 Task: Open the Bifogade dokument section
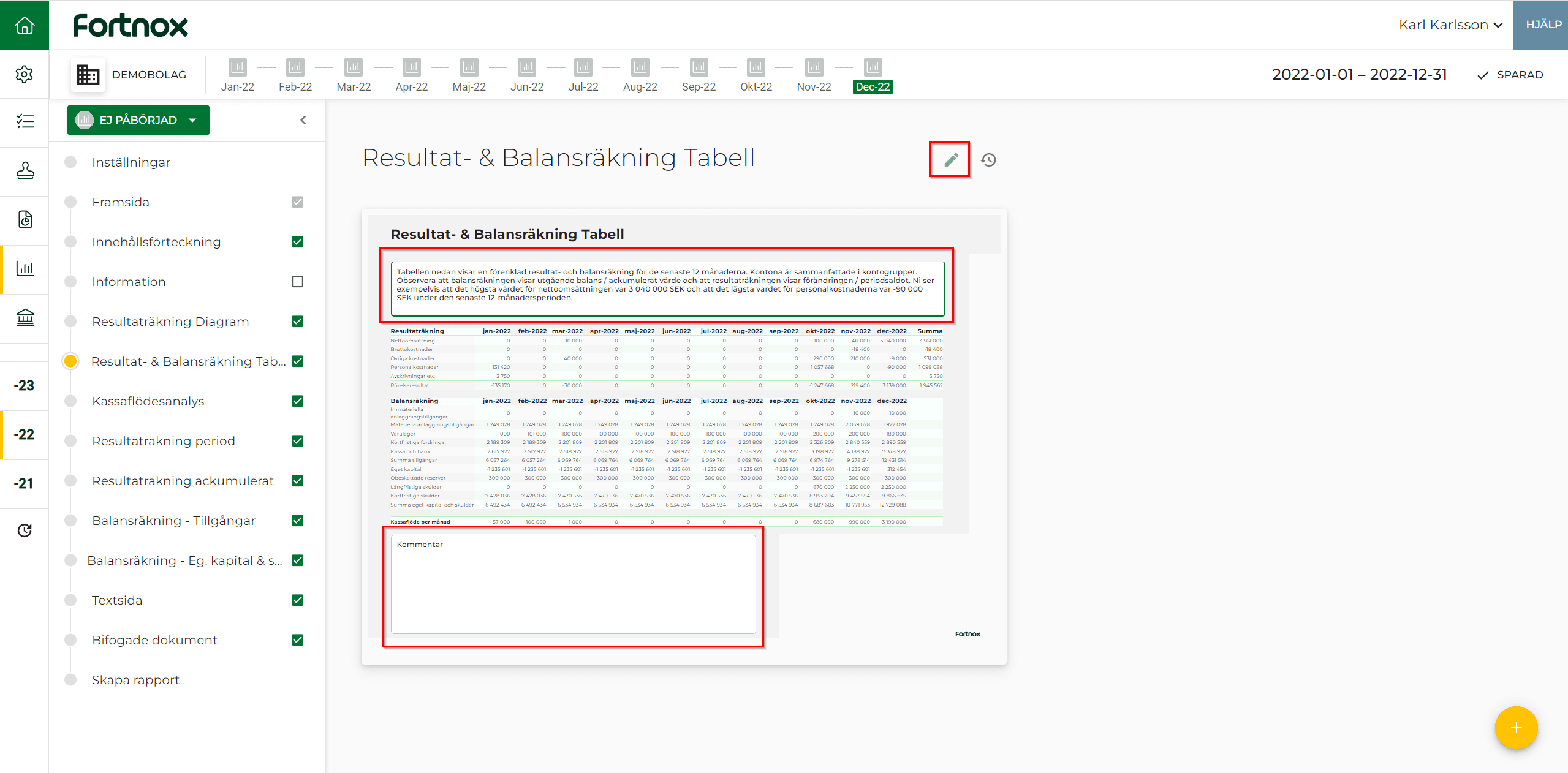click(154, 640)
